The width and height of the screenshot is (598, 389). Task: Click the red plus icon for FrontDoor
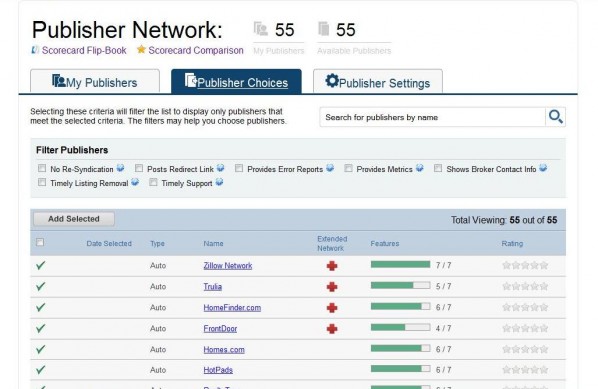(x=332, y=329)
